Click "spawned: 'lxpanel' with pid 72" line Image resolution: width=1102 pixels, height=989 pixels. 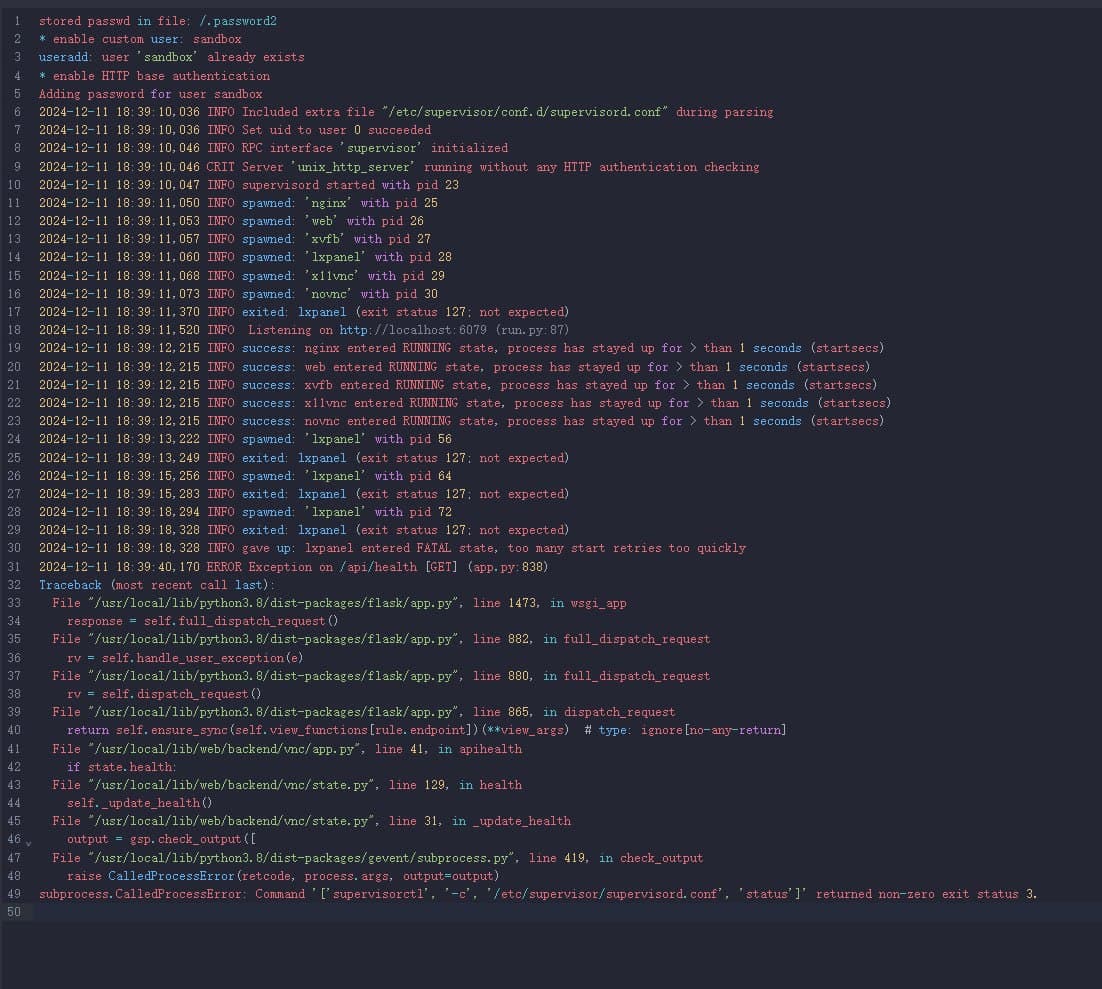245,512
